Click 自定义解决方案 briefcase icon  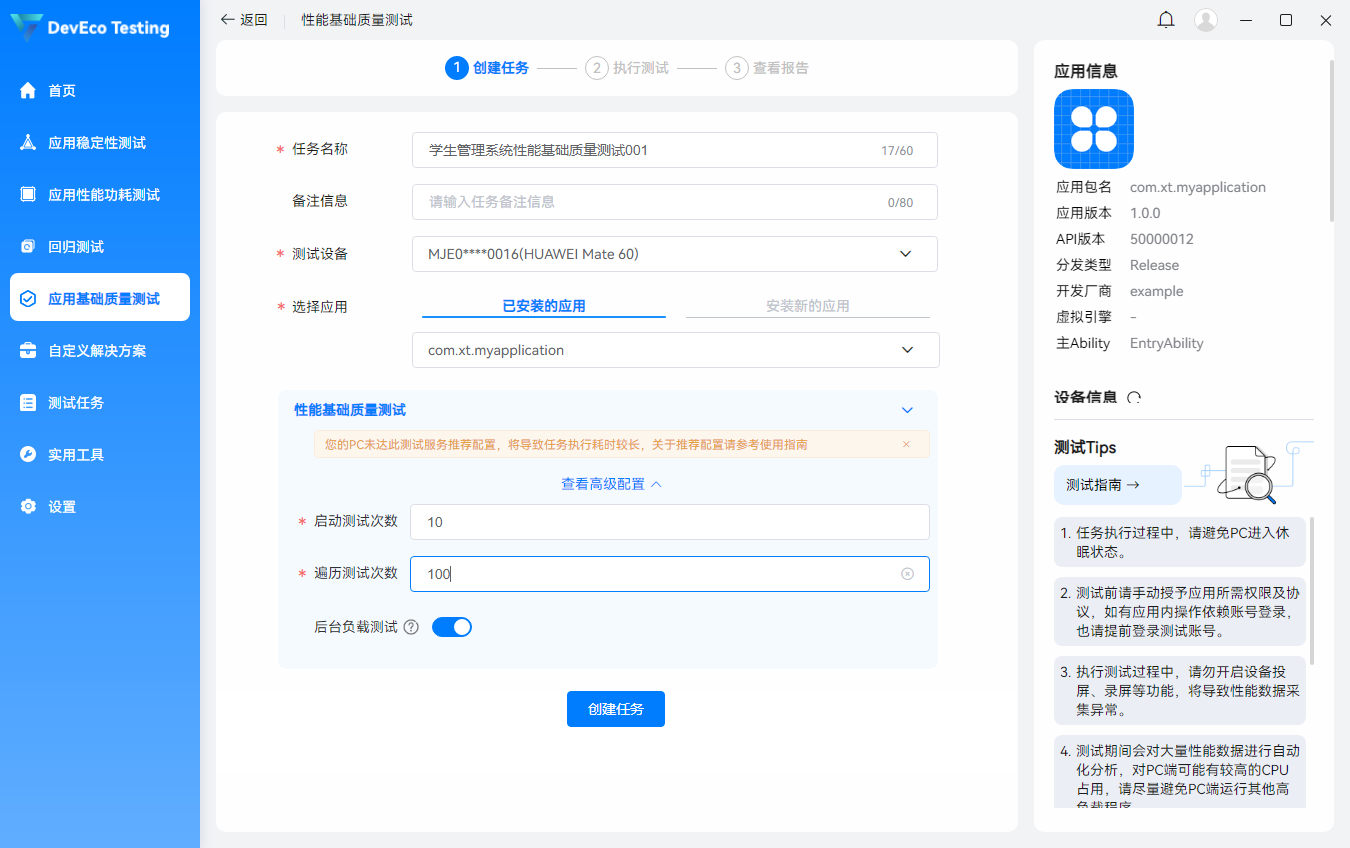(28, 351)
